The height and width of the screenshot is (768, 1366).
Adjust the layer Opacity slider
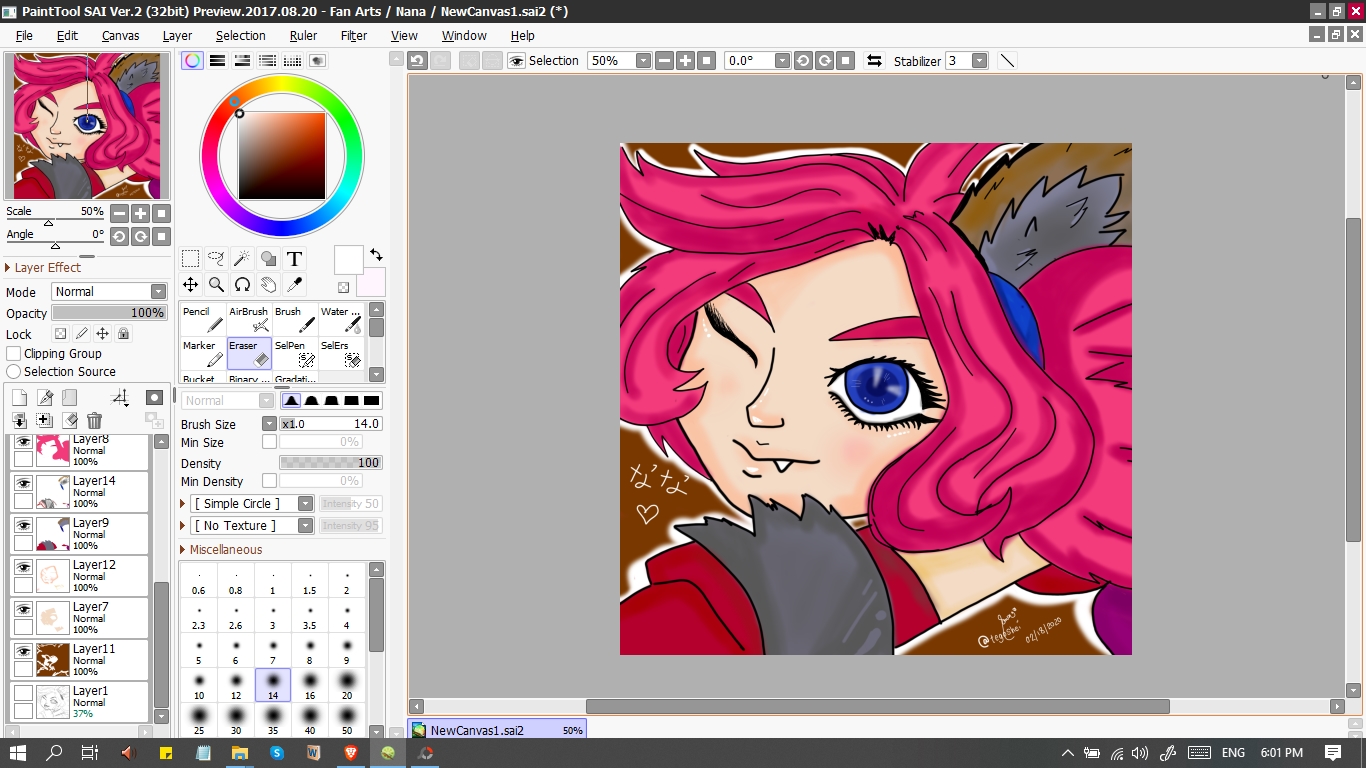(x=109, y=313)
